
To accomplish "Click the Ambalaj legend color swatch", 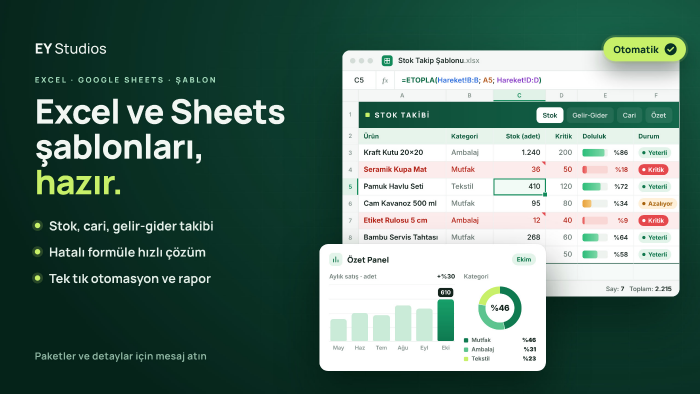I will point(466,349).
